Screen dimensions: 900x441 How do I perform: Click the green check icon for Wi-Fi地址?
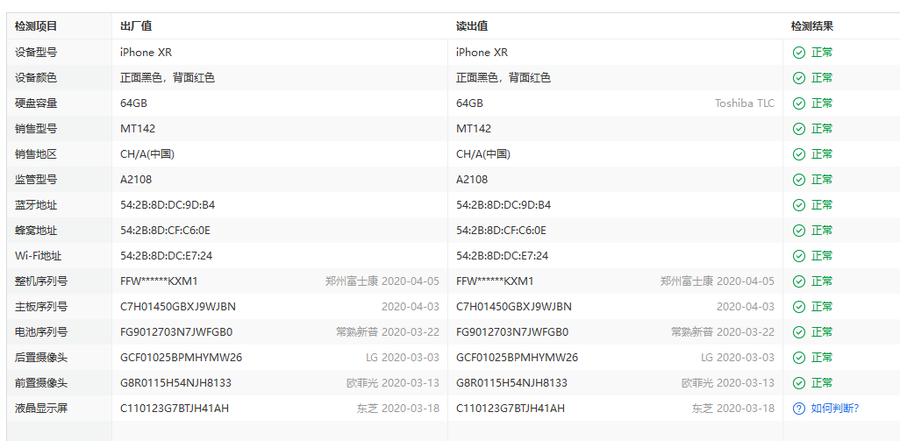click(799, 256)
